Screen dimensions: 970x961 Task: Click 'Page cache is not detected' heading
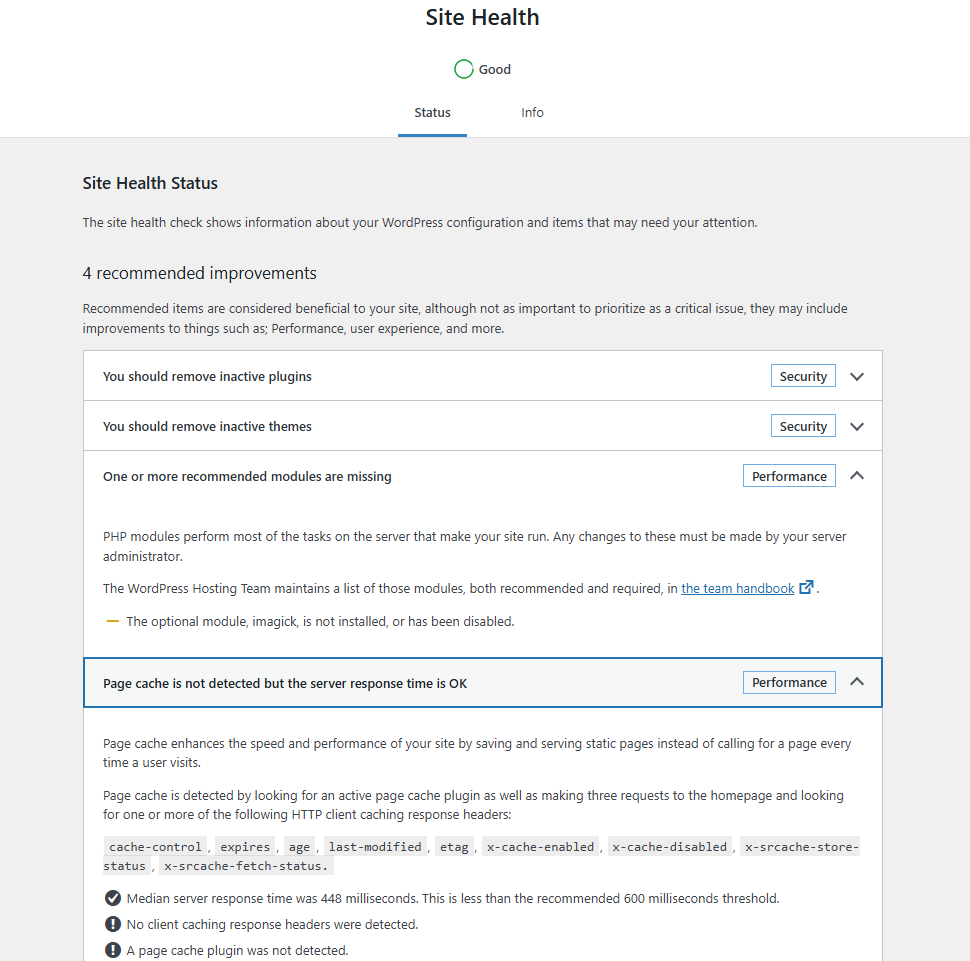click(285, 684)
